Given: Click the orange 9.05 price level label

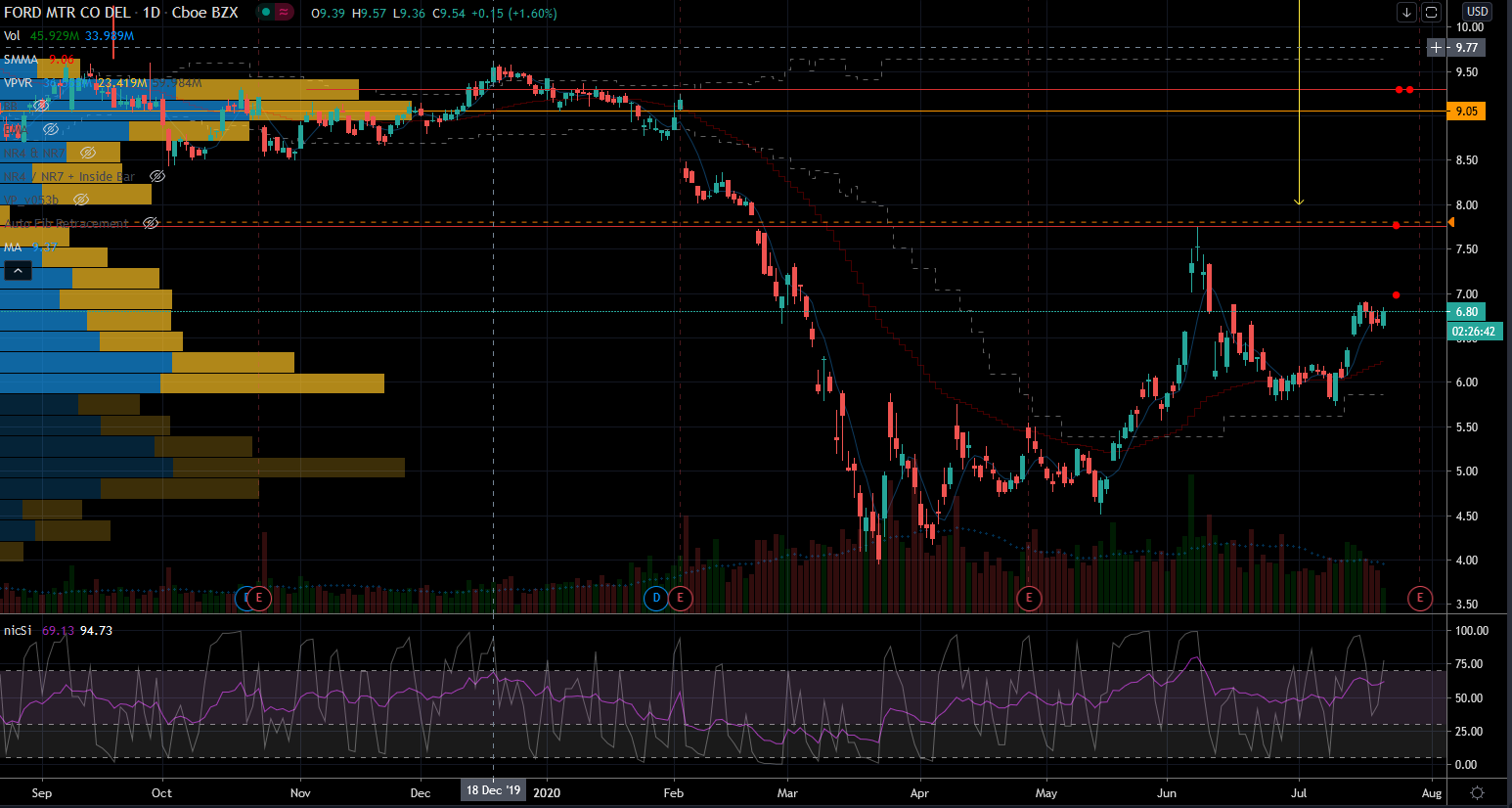Looking at the screenshot, I should [1466, 112].
